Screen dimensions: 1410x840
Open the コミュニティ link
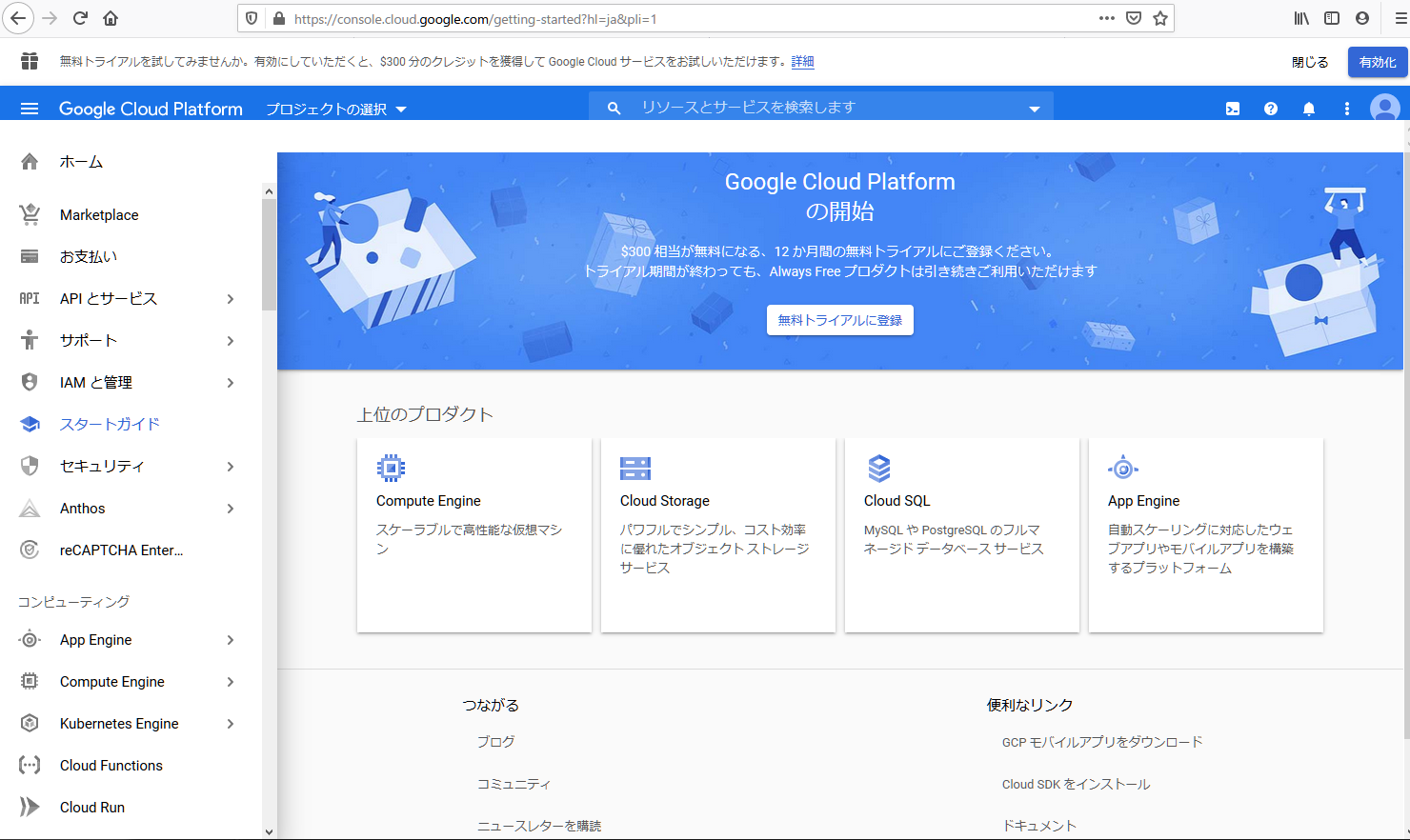click(514, 784)
